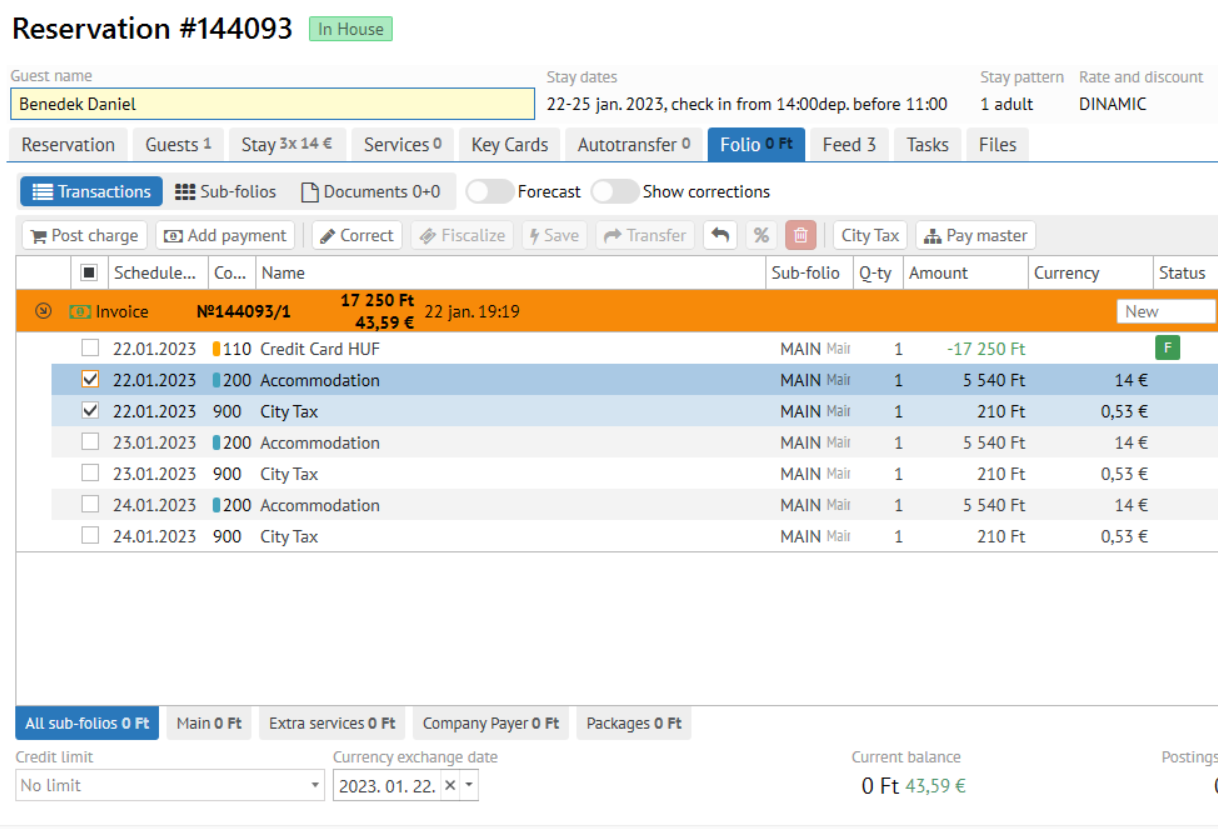This screenshot has height=829, width=1218.
Task: Click the red trash delete icon
Action: 801,236
